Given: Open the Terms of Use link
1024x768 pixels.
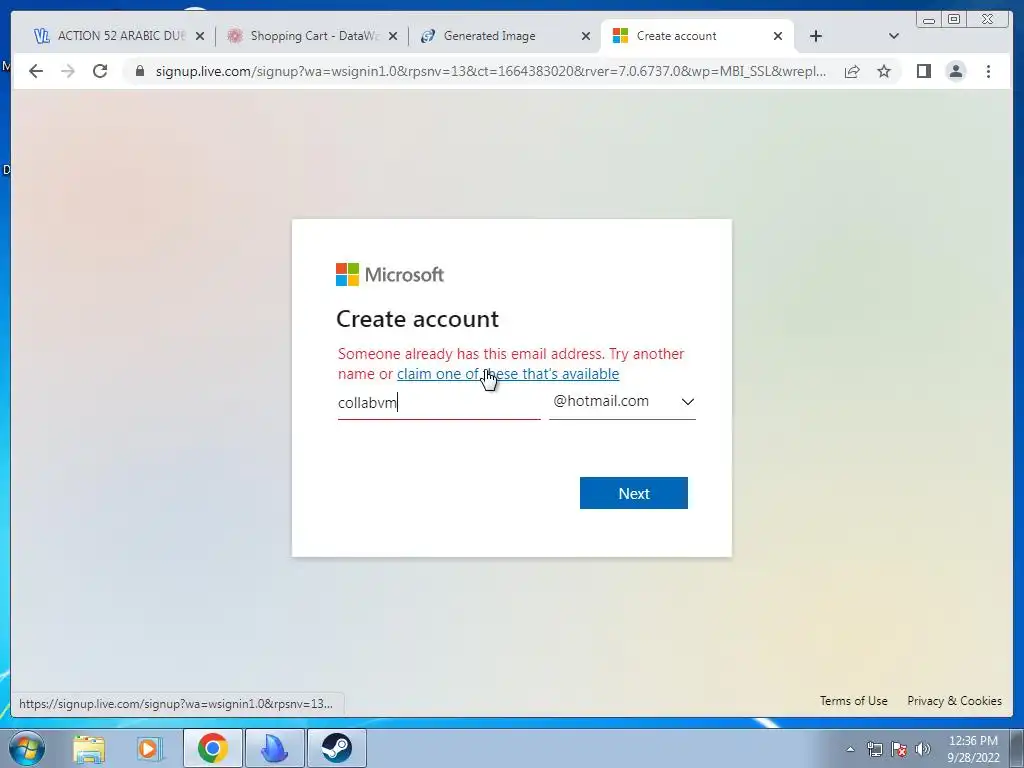Looking at the screenshot, I should [x=854, y=701].
